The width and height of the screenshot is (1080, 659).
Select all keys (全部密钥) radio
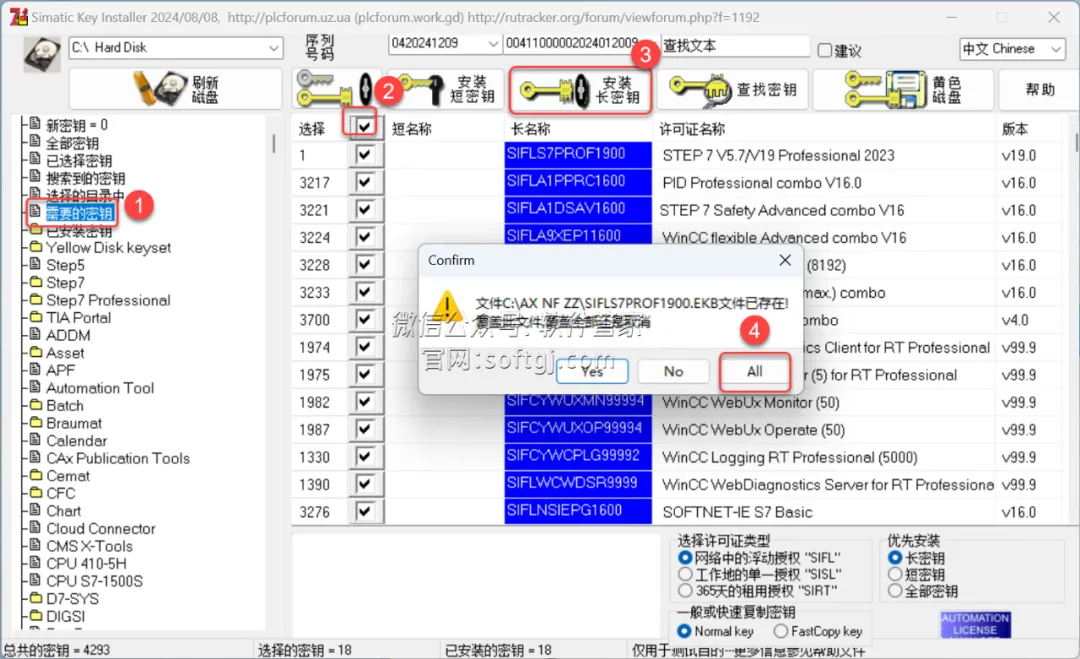[895, 590]
